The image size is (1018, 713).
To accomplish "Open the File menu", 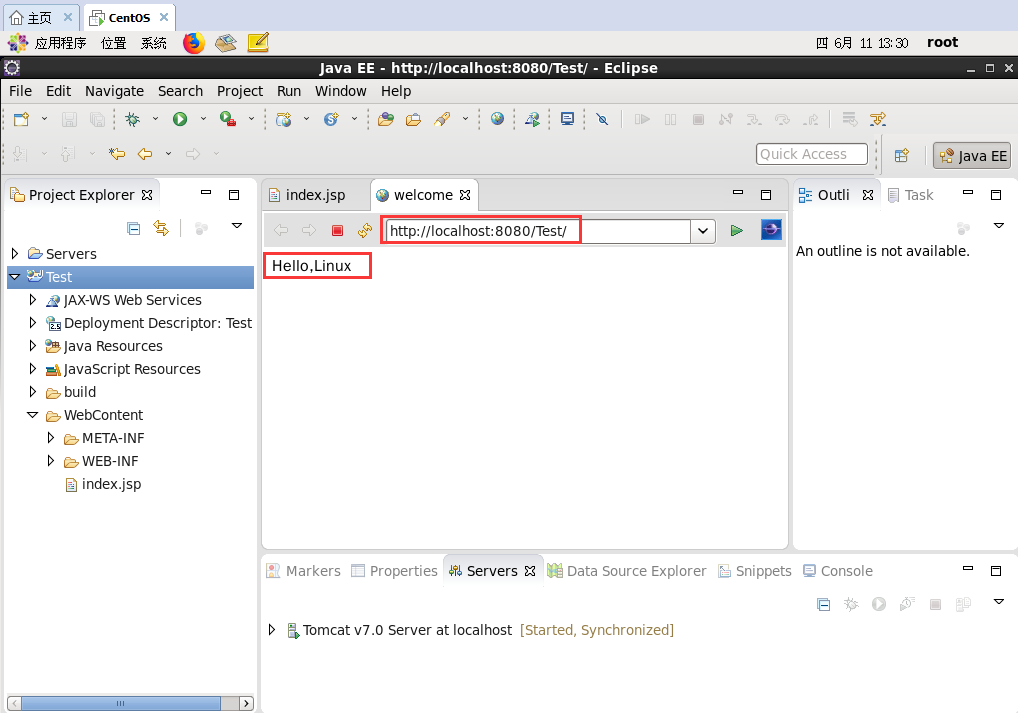I will coord(20,91).
